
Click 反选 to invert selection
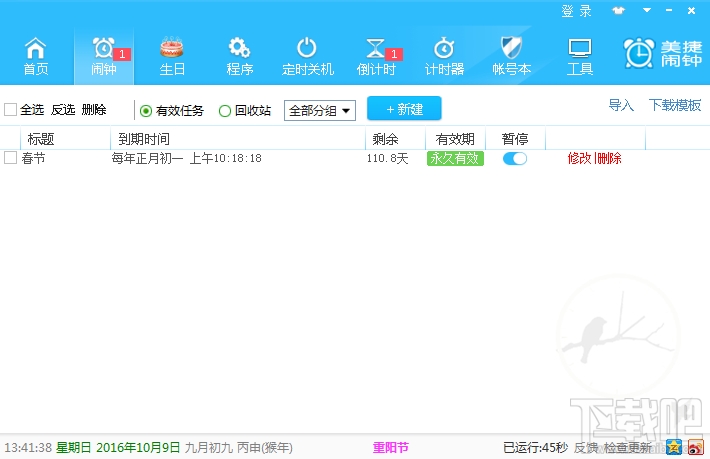click(x=63, y=110)
